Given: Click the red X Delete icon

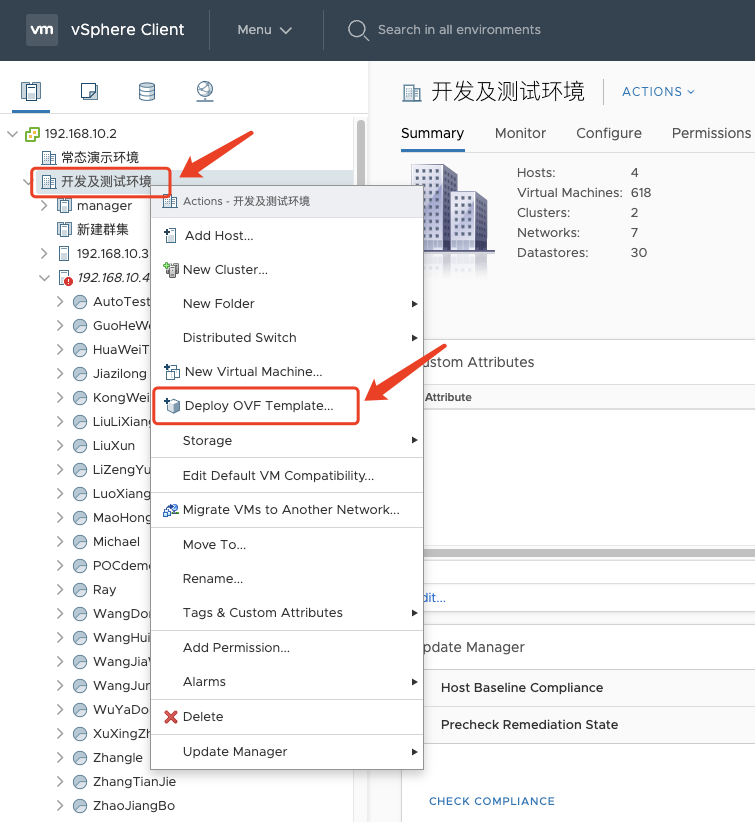Looking at the screenshot, I should click(170, 717).
